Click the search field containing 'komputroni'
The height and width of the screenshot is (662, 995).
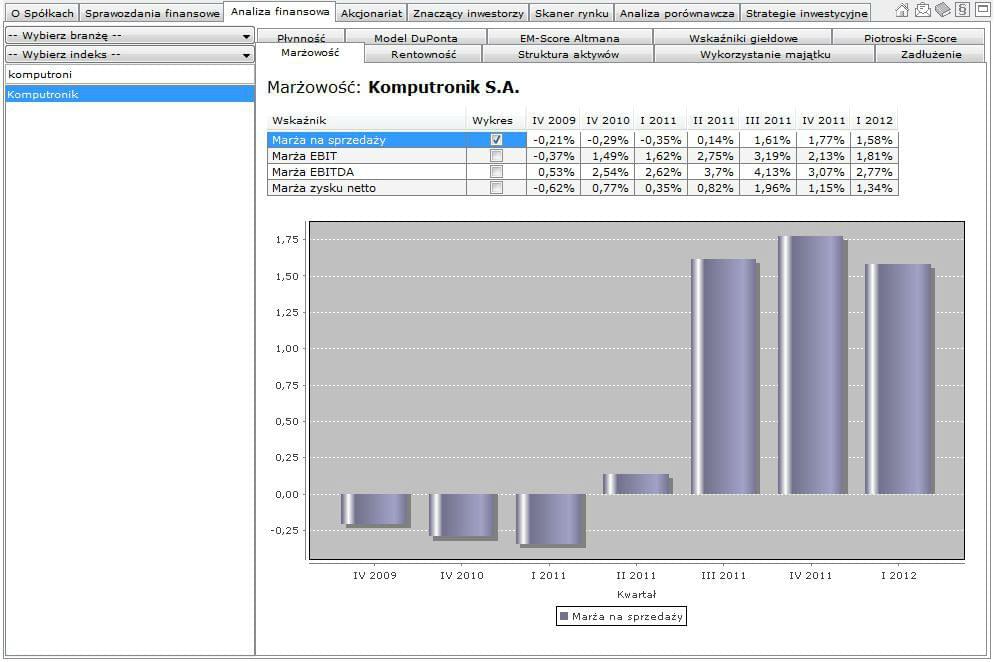click(x=129, y=74)
